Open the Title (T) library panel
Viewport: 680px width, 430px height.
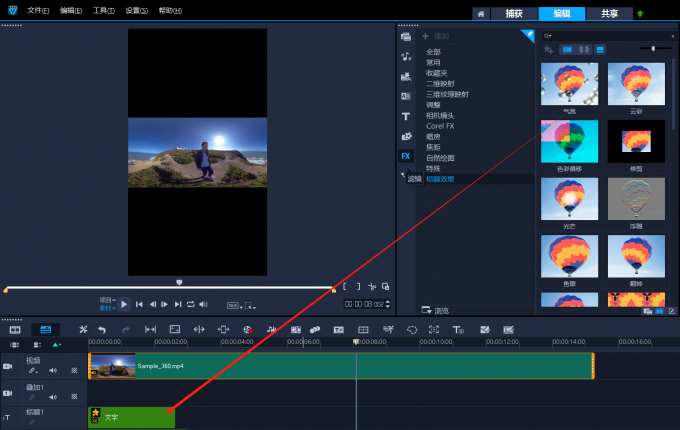pos(405,116)
